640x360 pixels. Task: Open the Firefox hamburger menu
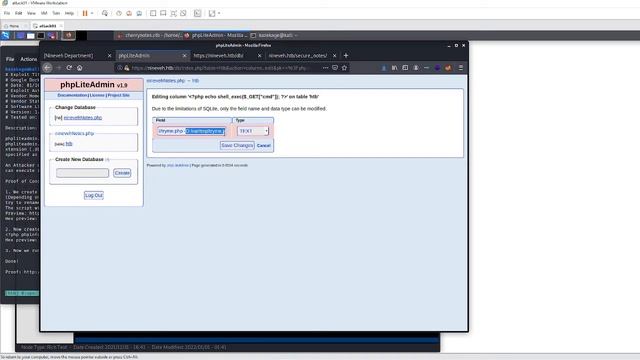pos(461,68)
